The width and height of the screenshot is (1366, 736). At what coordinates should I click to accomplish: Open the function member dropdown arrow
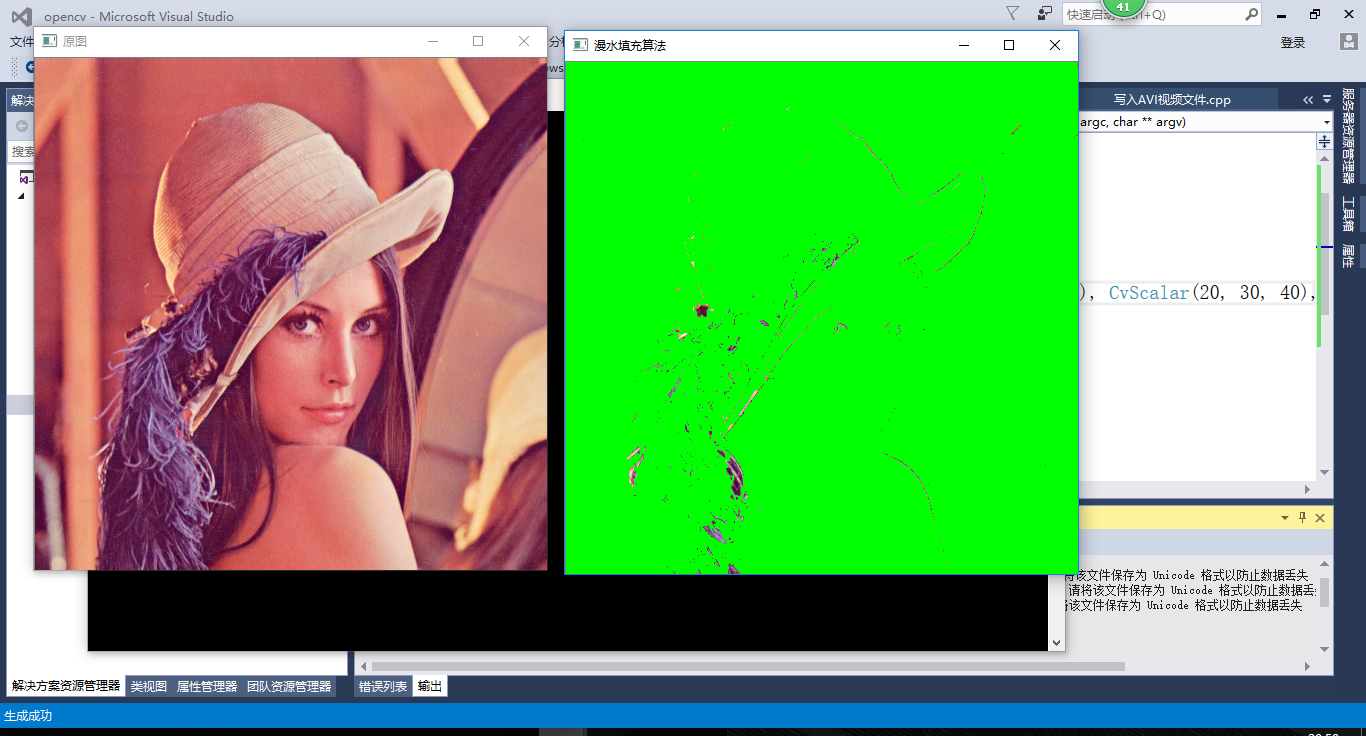pyautogui.click(x=1327, y=122)
